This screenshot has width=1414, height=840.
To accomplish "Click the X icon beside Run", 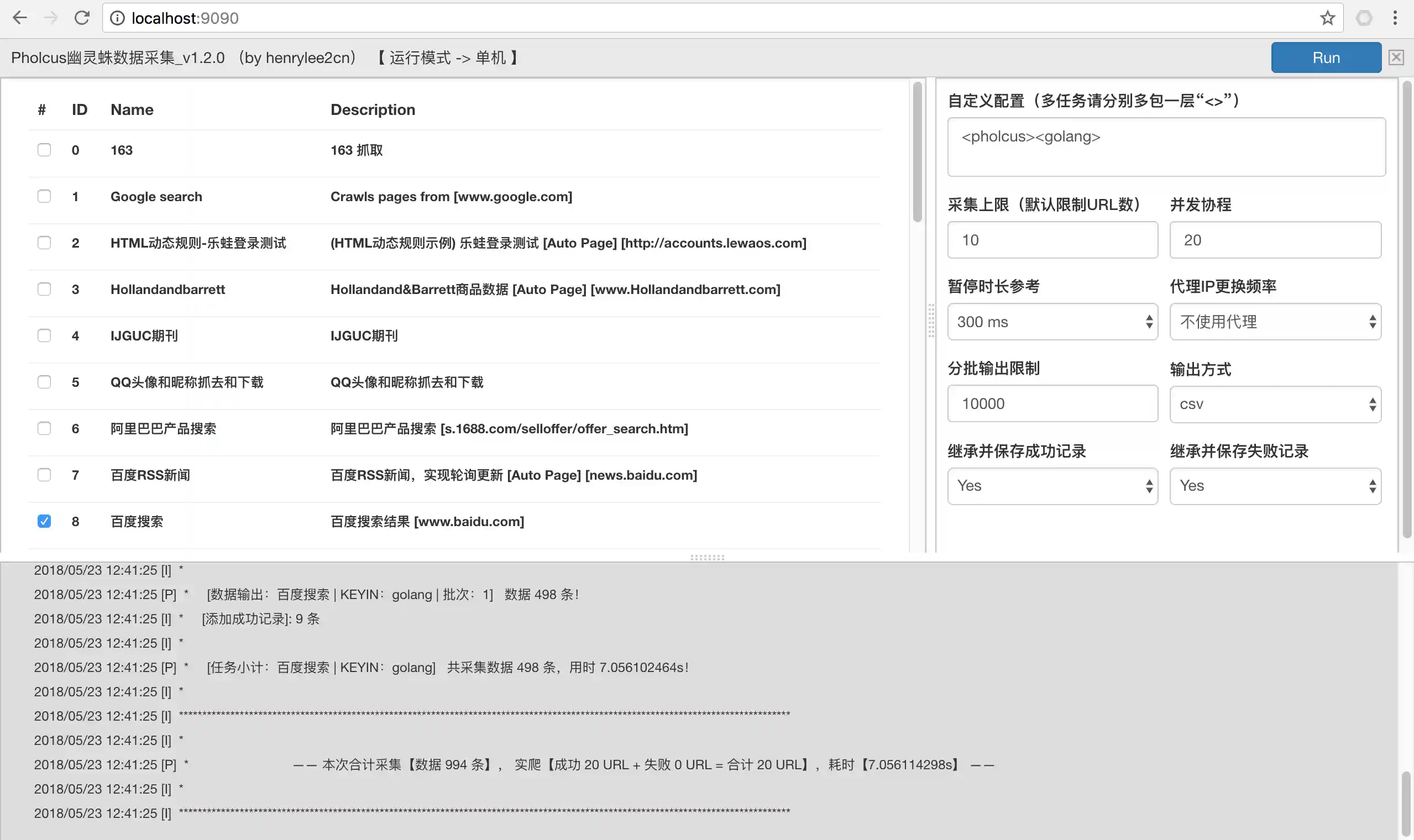I will [x=1396, y=57].
